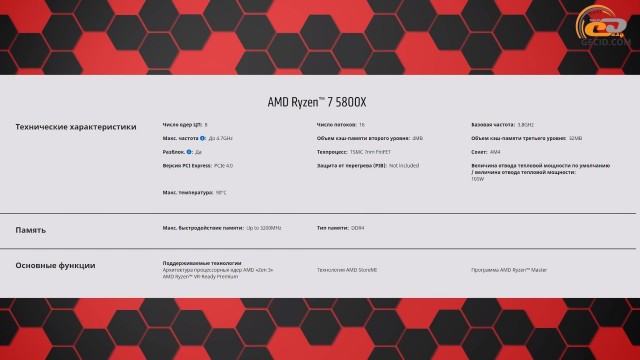Click the Базовая частота label
640x360 pixels.
click(493, 125)
